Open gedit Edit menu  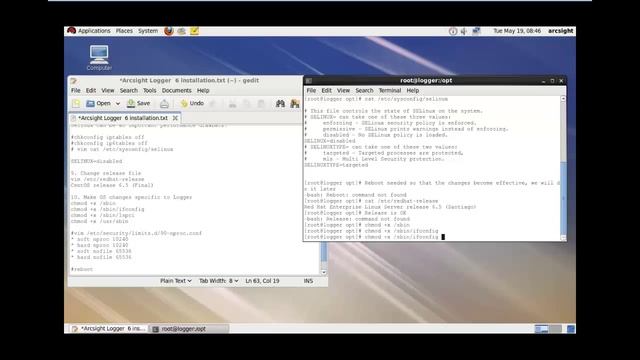tap(91, 91)
